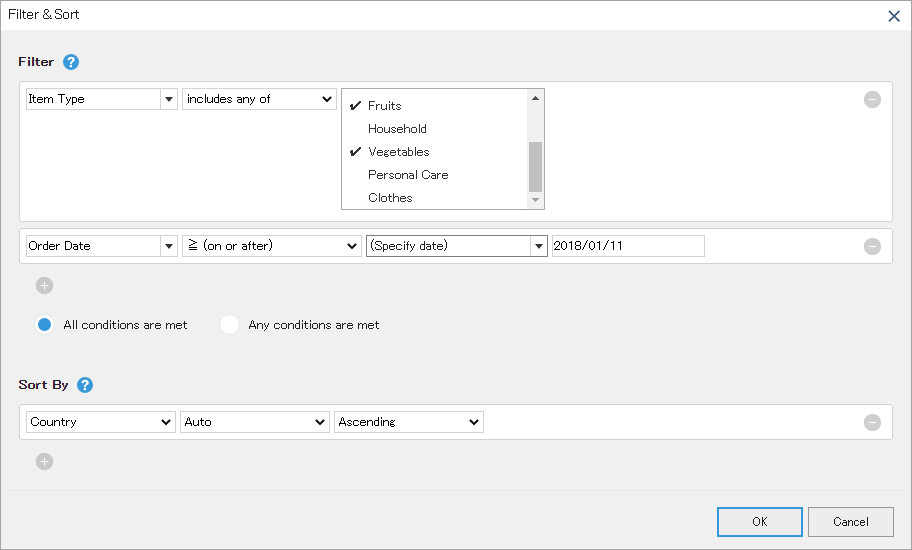This screenshot has width=912, height=550.
Task: Open the Ascending sort order dropdown
Action: pyautogui.click(x=409, y=422)
